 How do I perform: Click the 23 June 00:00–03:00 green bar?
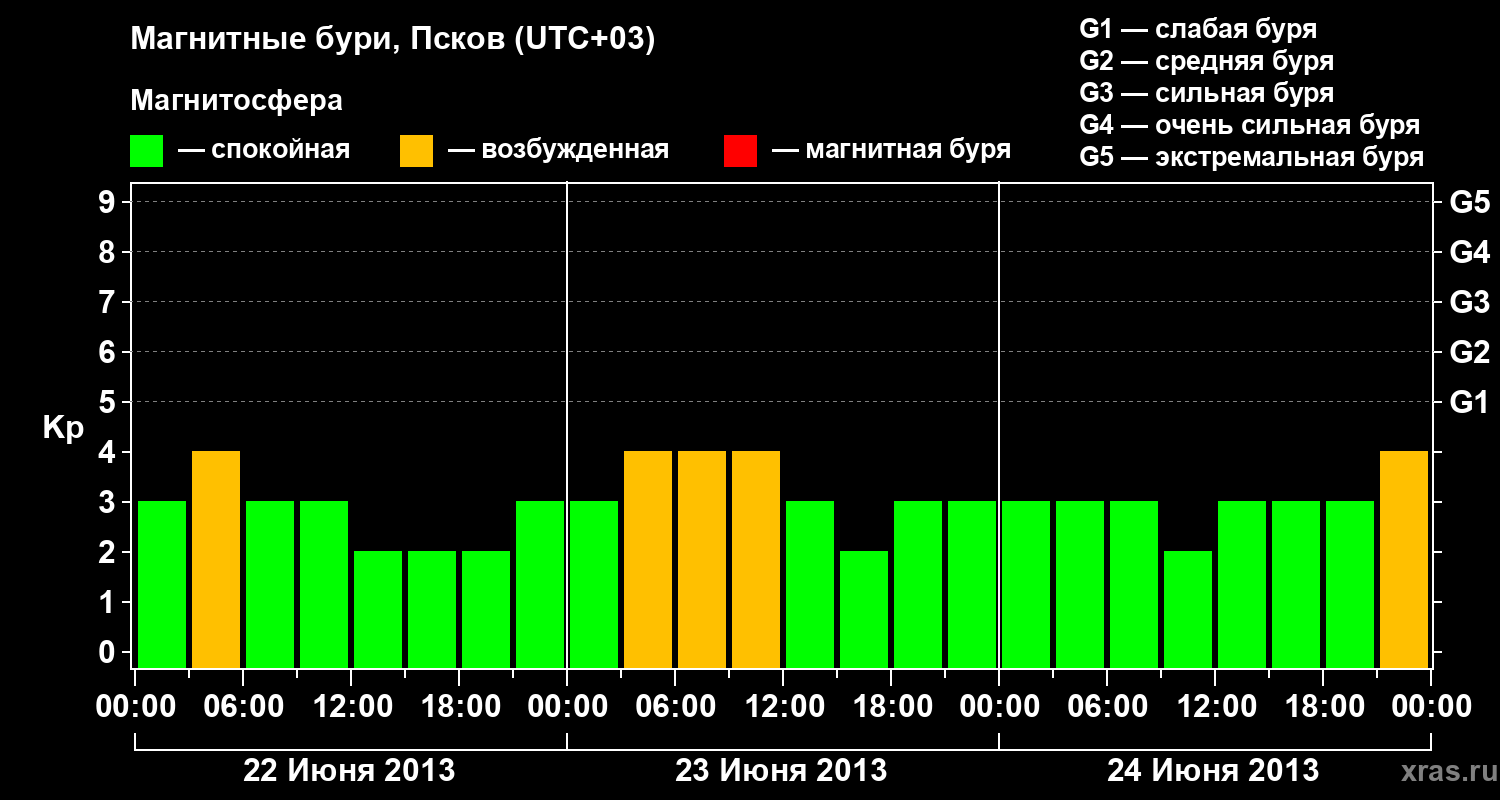pos(594,584)
